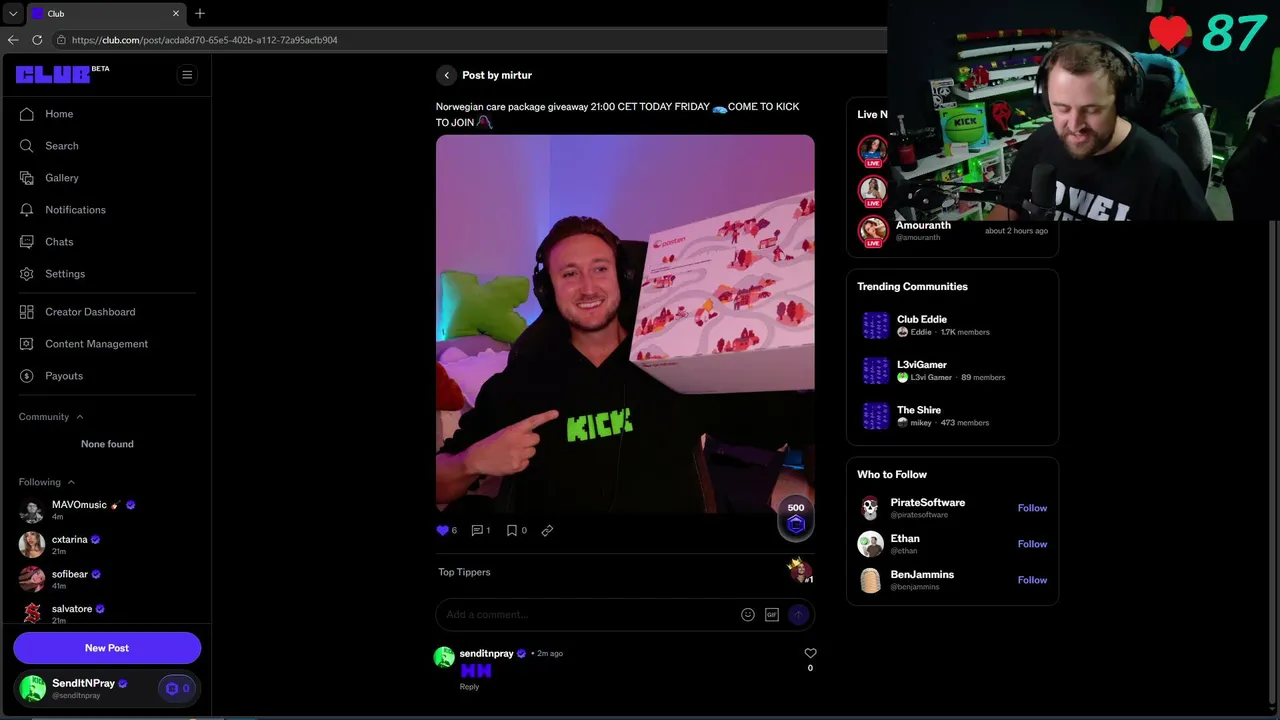Viewport: 1280px width, 720px height.
Task: Collapse the Following section
Action: pyautogui.click(x=46, y=482)
